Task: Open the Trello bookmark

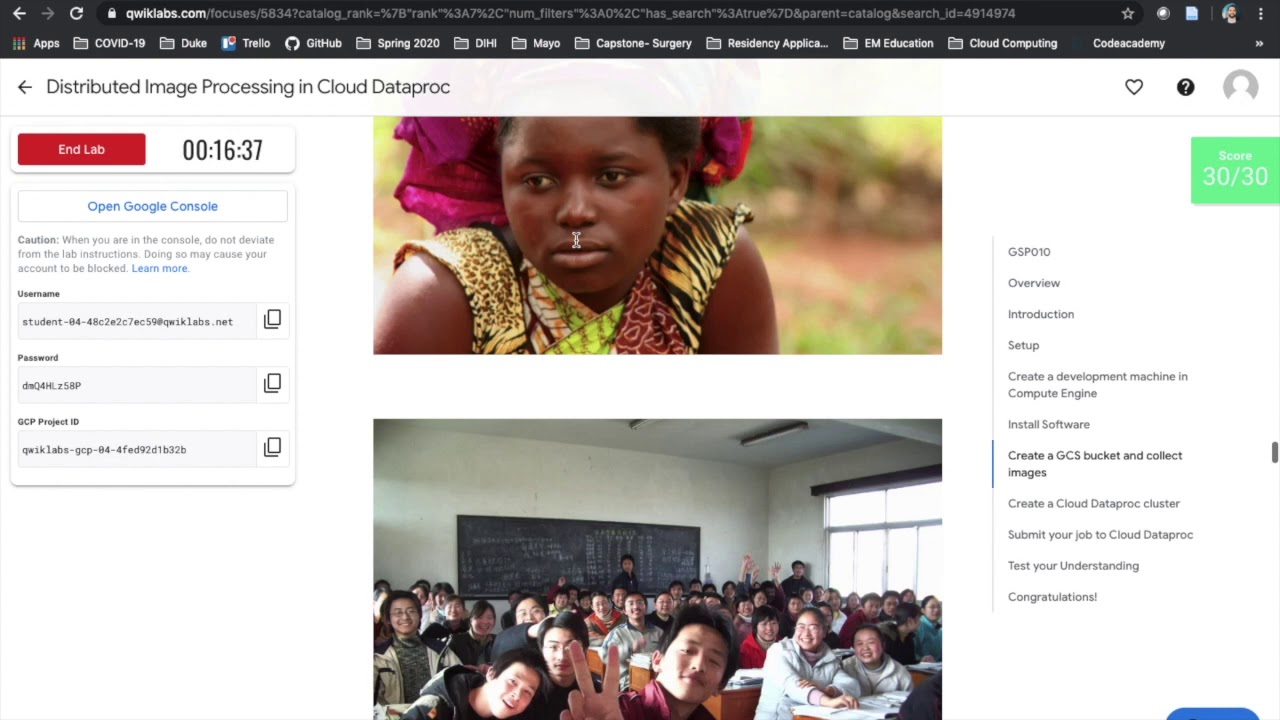Action: pyautogui.click(x=246, y=44)
